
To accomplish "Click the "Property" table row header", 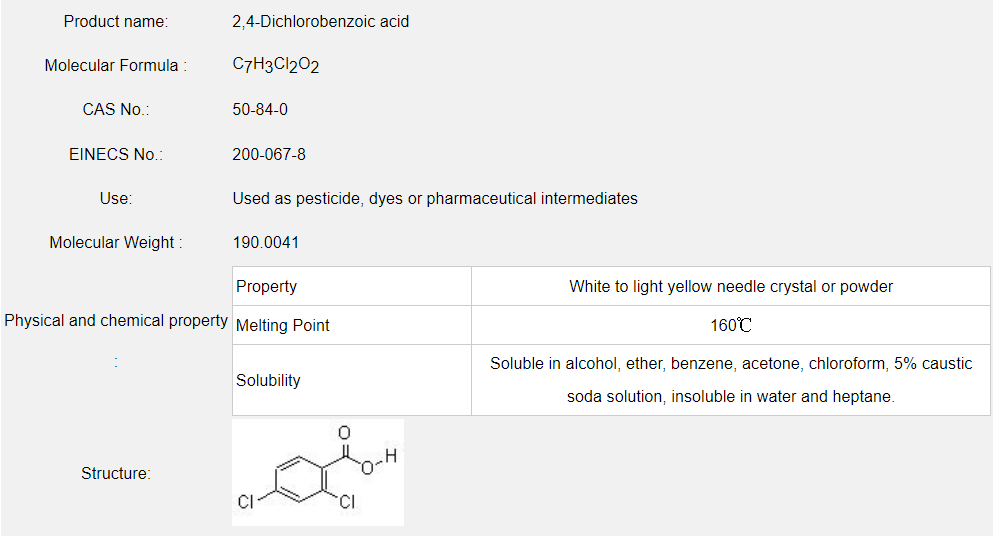I will click(267, 286).
